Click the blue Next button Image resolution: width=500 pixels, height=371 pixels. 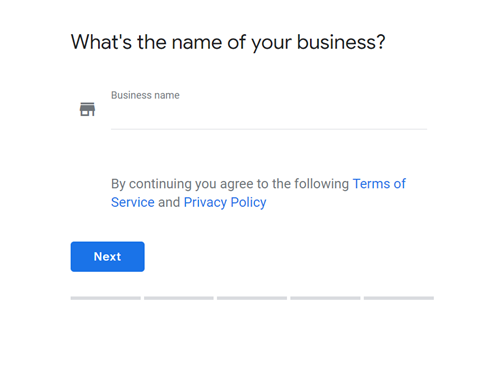(107, 257)
